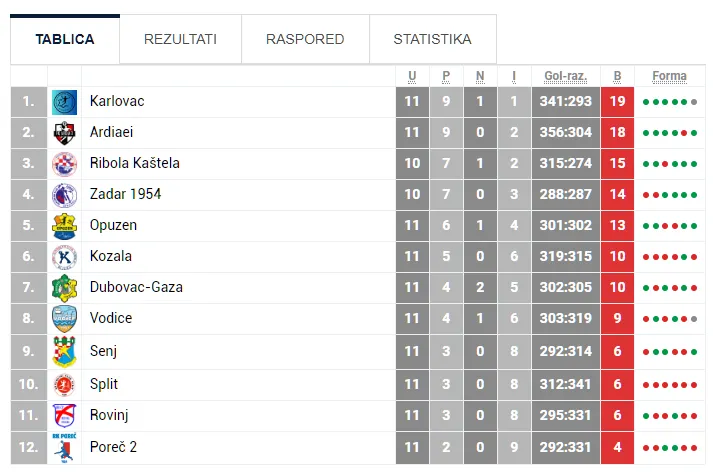713x472 pixels.
Task: Open the Raspored tab
Action: [305, 39]
